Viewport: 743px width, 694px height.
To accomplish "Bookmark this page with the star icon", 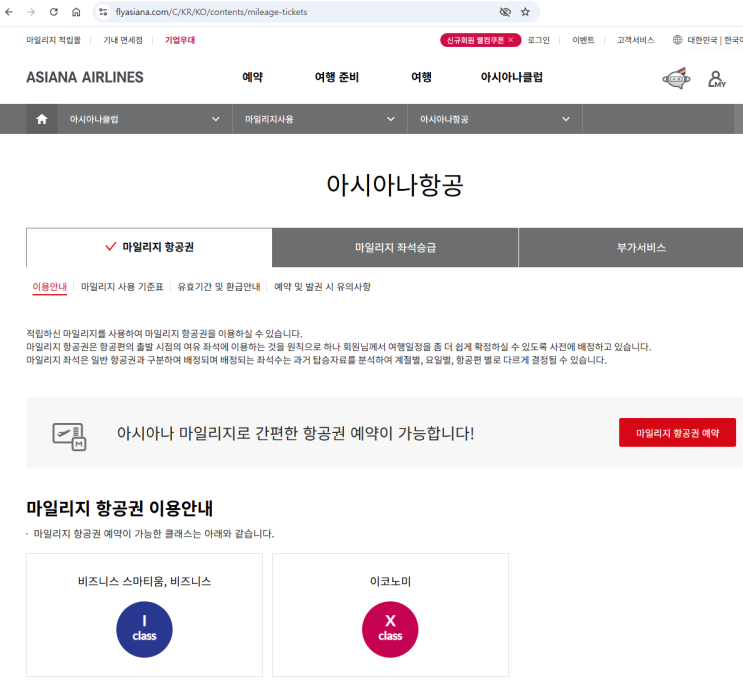I will (525, 12).
